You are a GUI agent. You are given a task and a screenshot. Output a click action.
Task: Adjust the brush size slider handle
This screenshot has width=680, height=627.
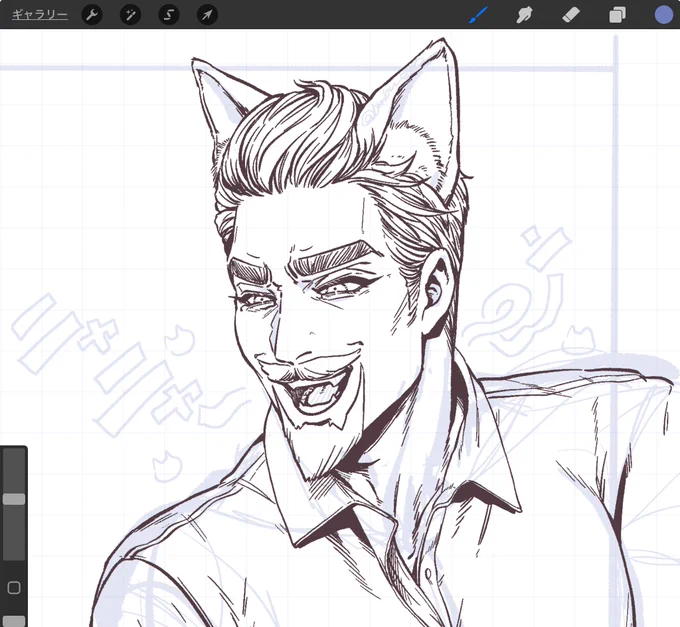tap(14, 499)
